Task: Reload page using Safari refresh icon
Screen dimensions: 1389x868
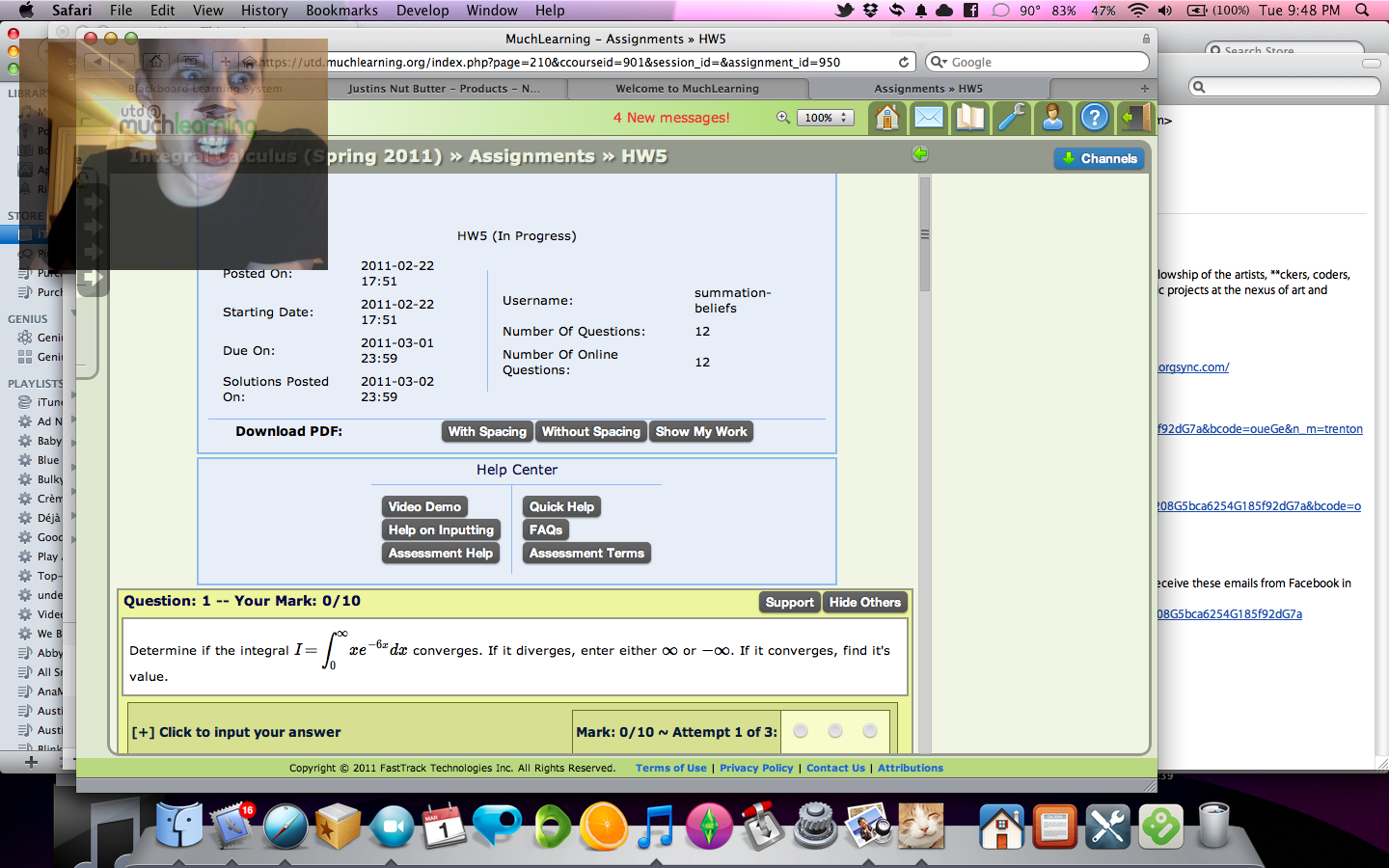Action: (x=904, y=62)
